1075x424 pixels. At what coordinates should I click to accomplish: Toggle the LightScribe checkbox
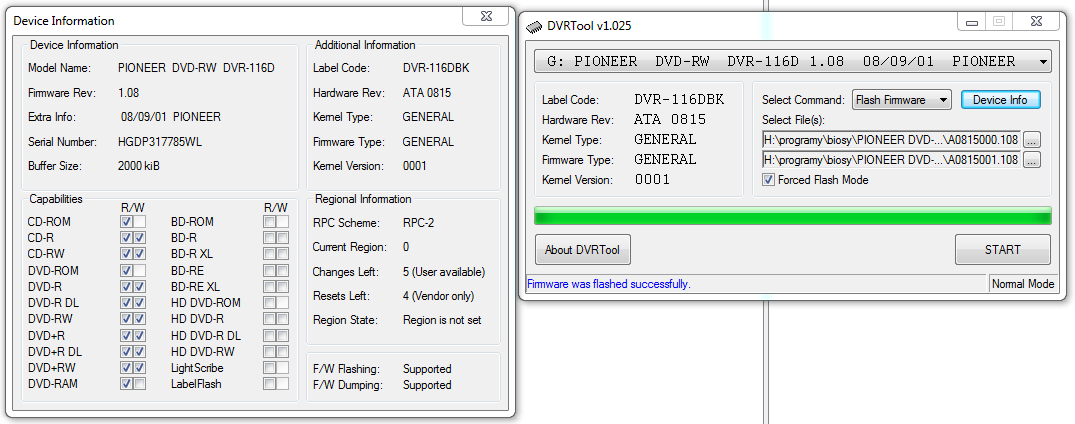click(x=269, y=368)
